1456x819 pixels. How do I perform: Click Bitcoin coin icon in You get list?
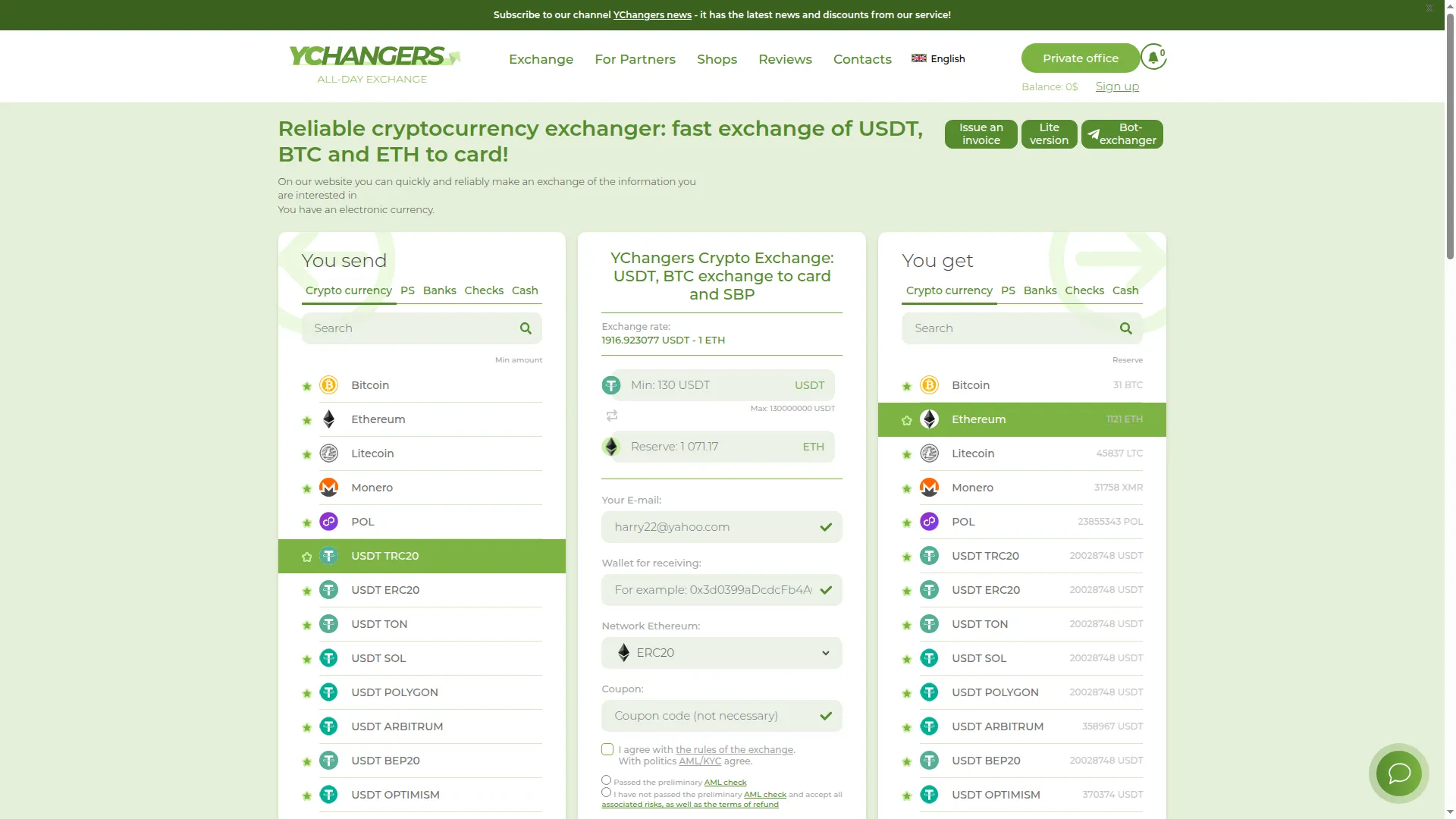[x=929, y=385]
